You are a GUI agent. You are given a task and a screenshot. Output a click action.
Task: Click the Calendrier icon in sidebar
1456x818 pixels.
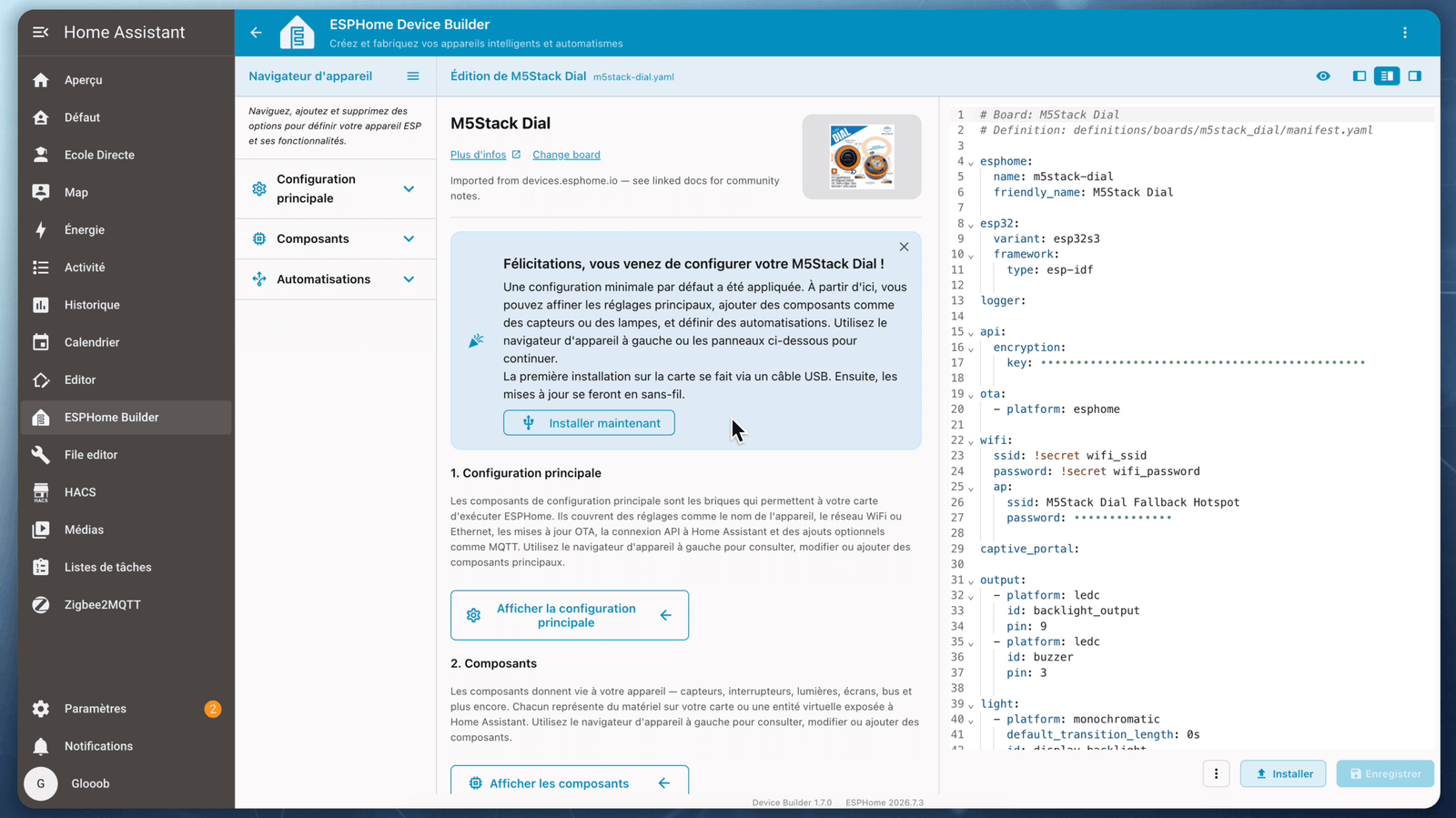[x=41, y=342]
